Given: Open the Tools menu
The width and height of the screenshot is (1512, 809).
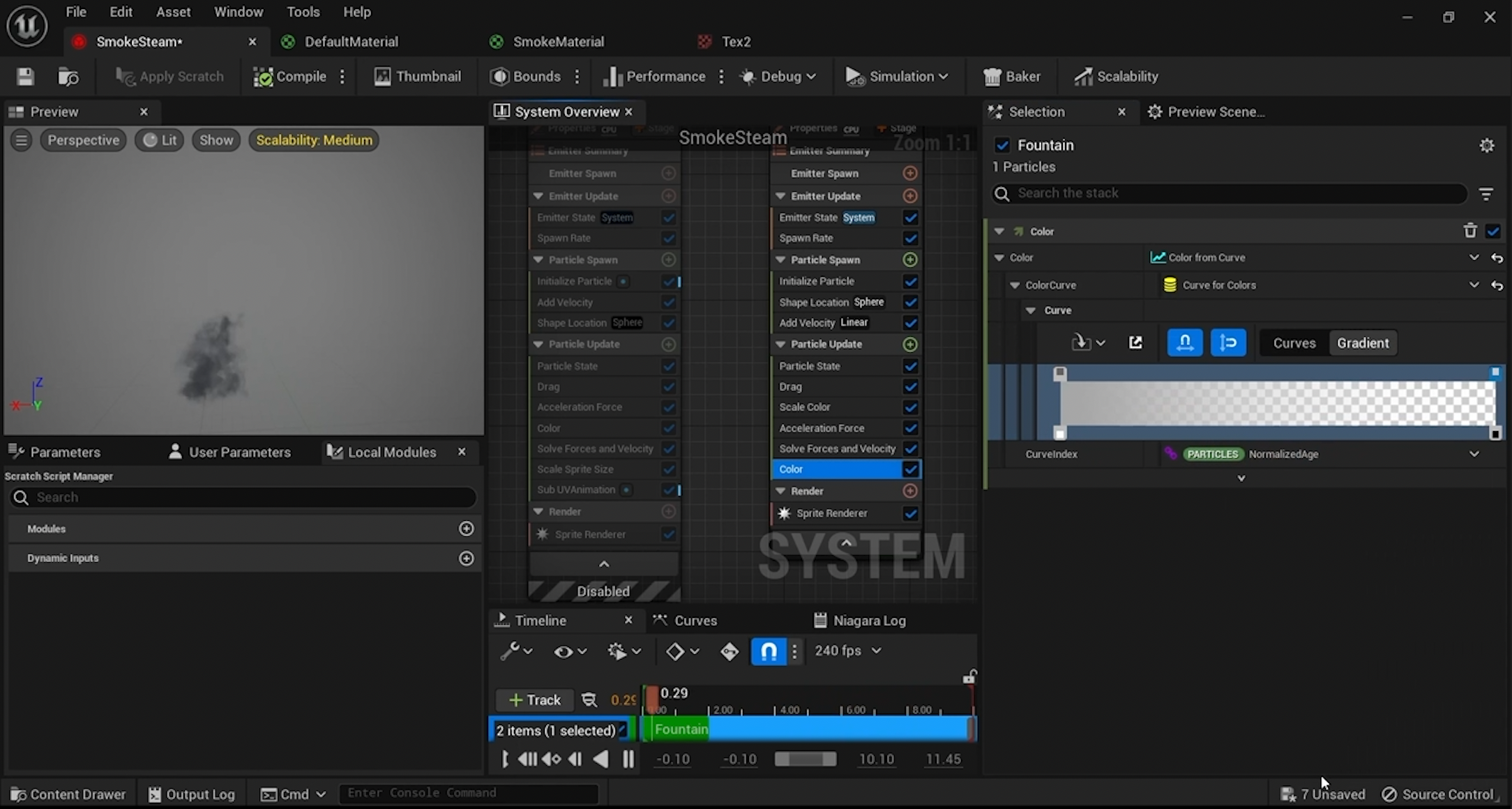Looking at the screenshot, I should pyautogui.click(x=303, y=12).
